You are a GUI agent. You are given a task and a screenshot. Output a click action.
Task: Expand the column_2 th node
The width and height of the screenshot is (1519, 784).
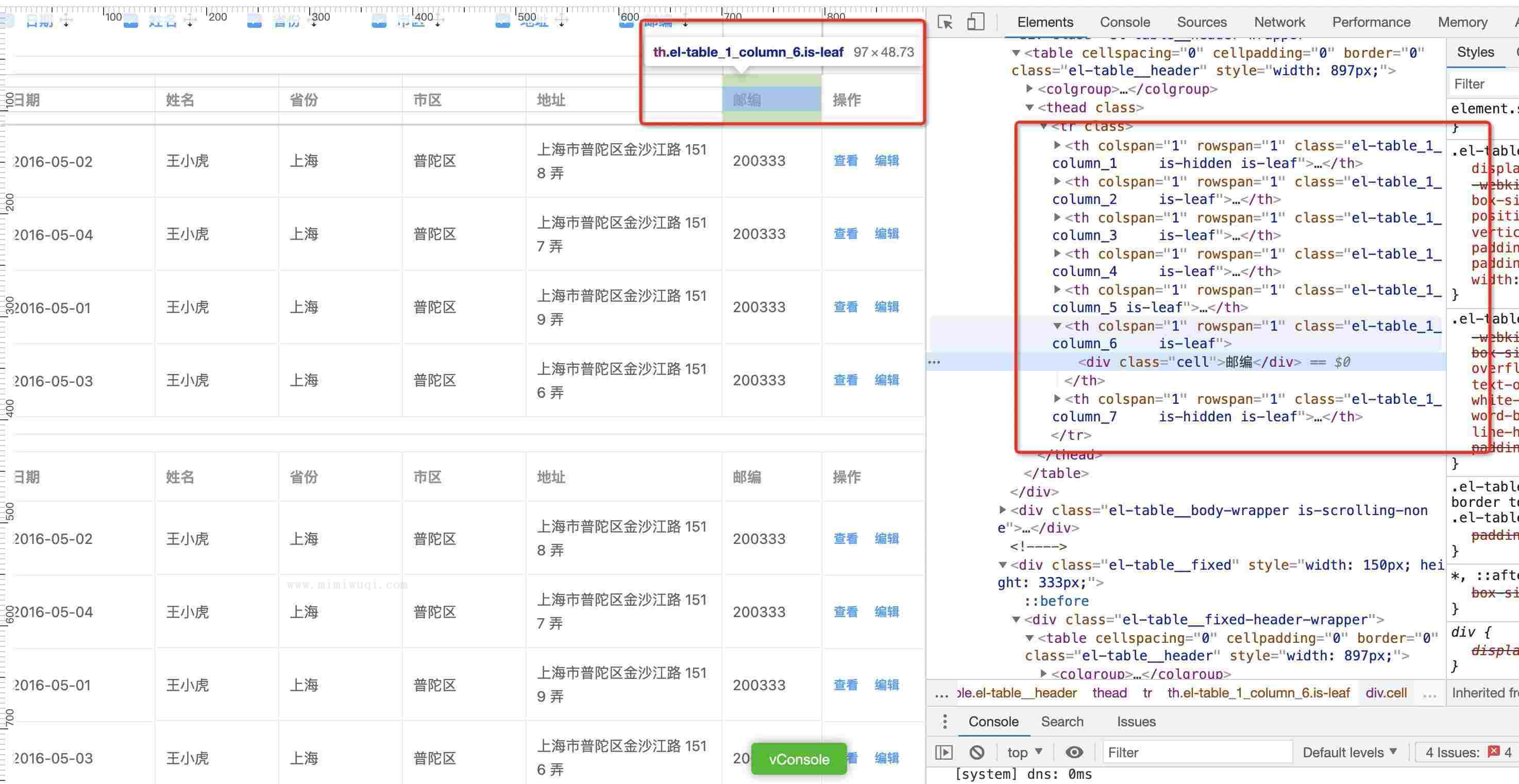(1057, 181)
